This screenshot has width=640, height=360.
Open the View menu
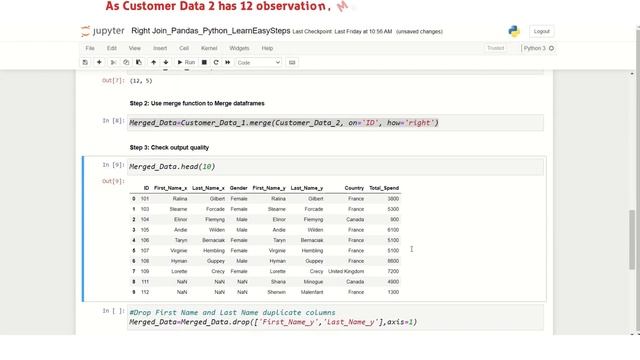point(135,48)
